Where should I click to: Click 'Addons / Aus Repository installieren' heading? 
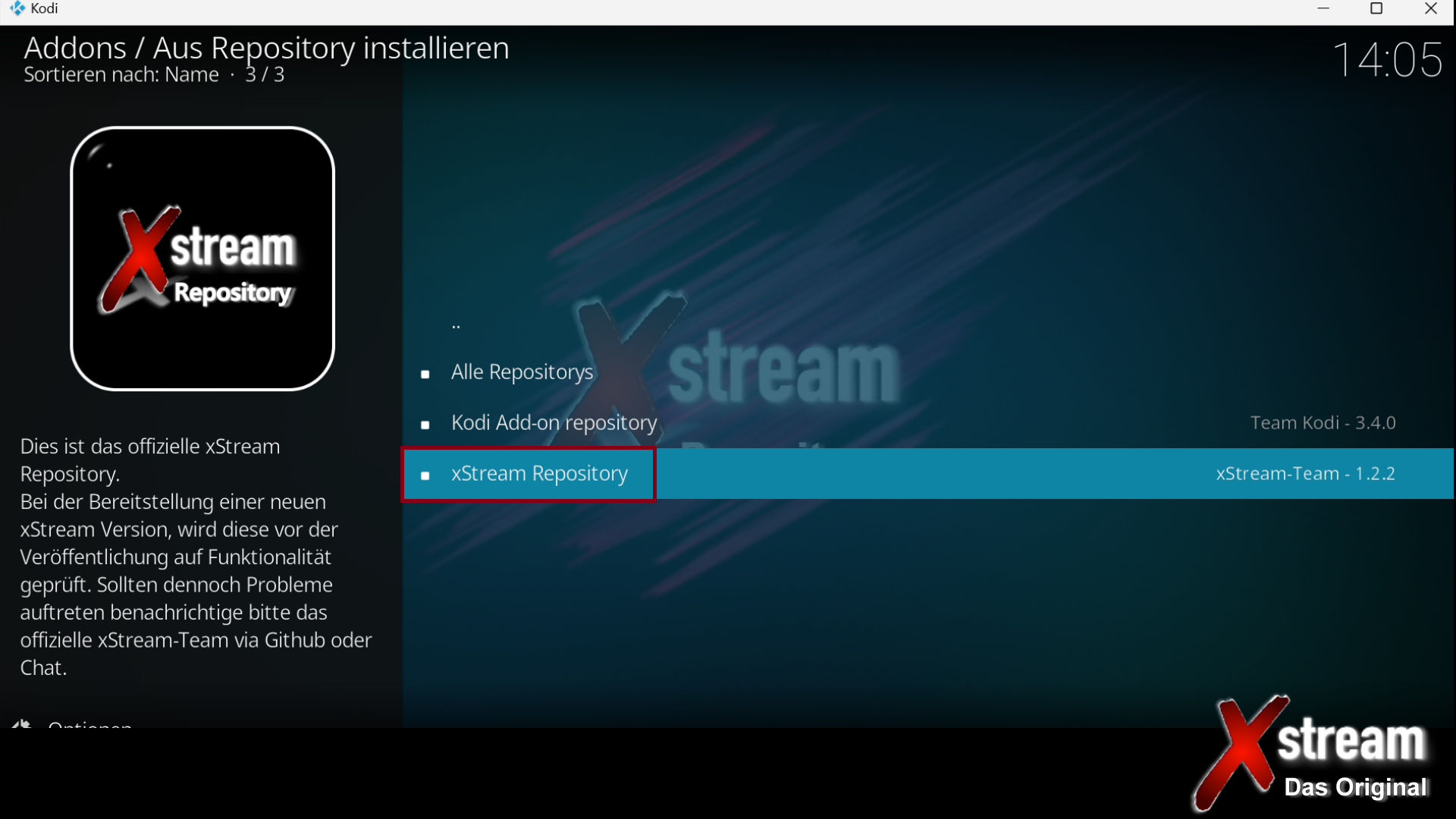tap(266, 48)
